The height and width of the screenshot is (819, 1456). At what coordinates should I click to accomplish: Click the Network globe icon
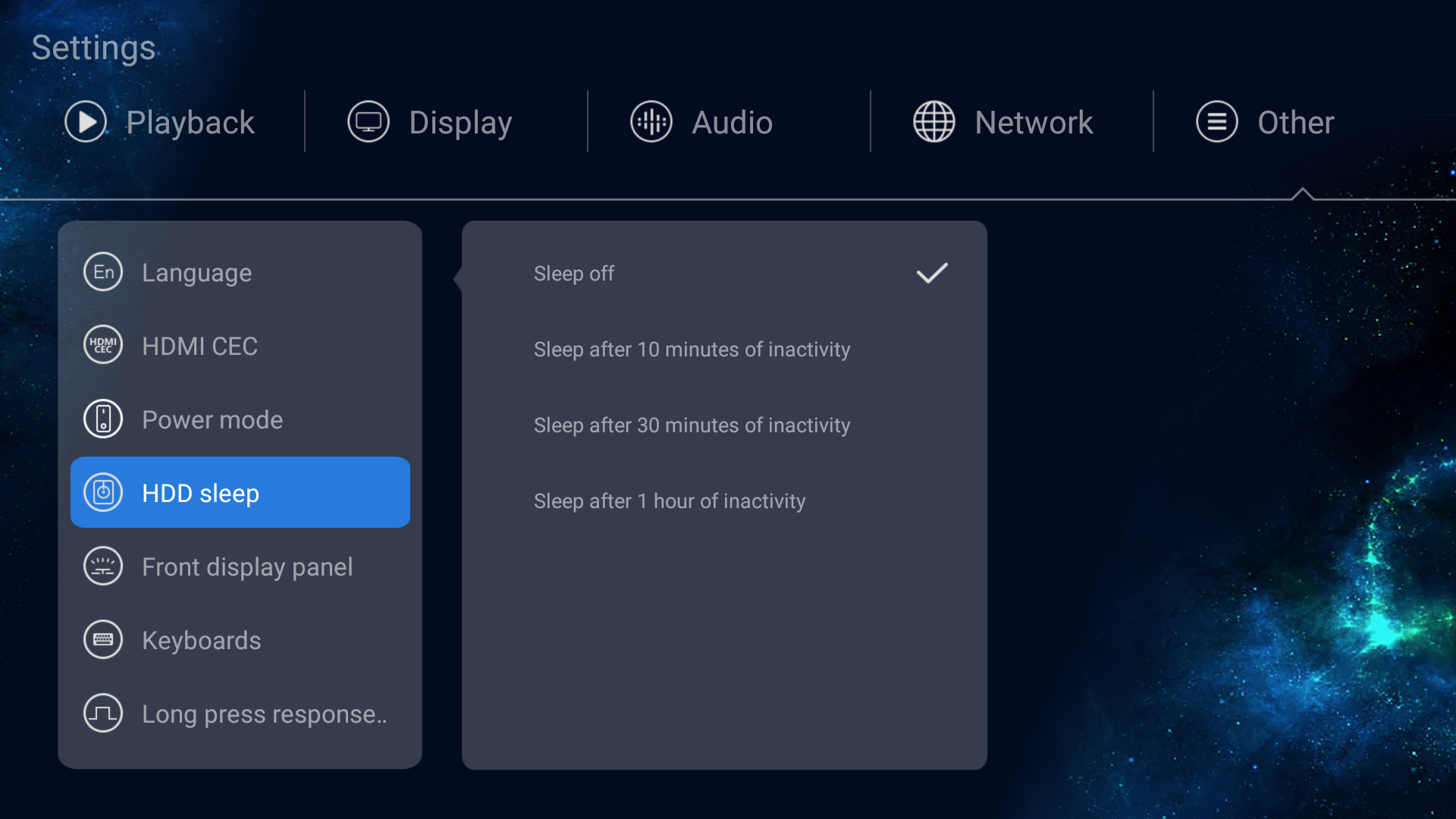[934, 121]
